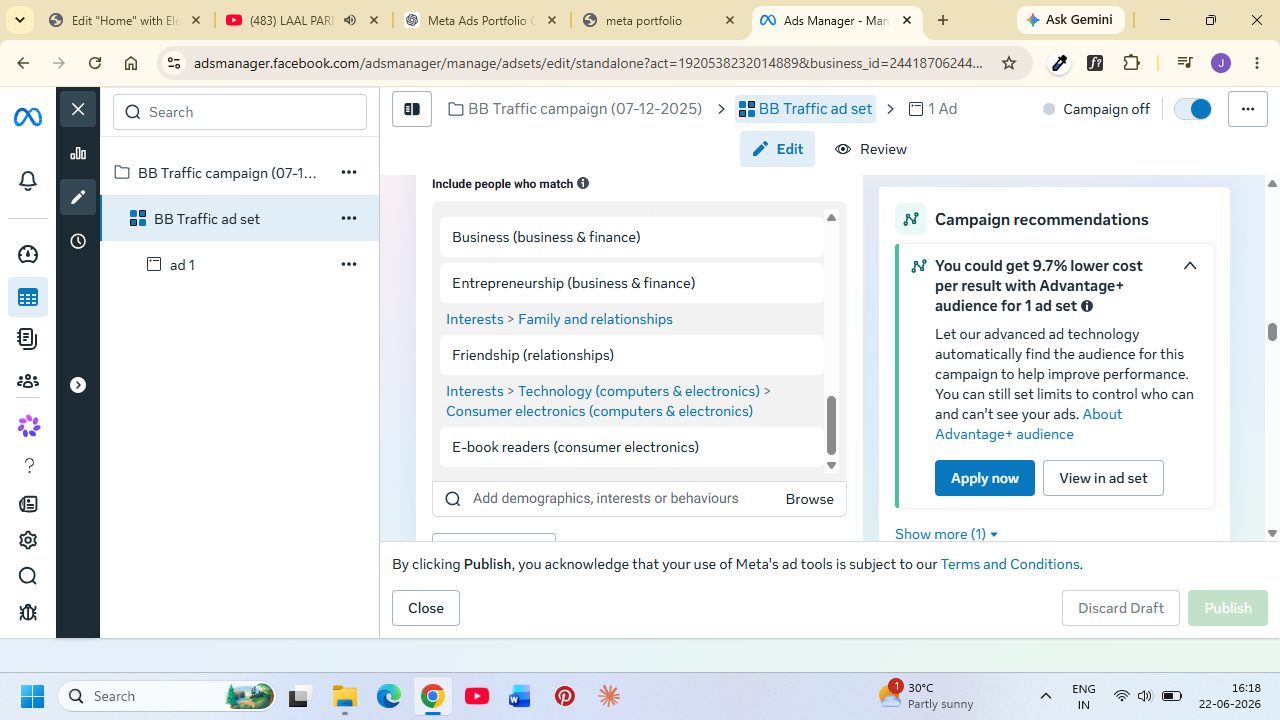Close the editing panel with X icon
The width and height of the screenshot is (1280, 720).
[78, 109]
